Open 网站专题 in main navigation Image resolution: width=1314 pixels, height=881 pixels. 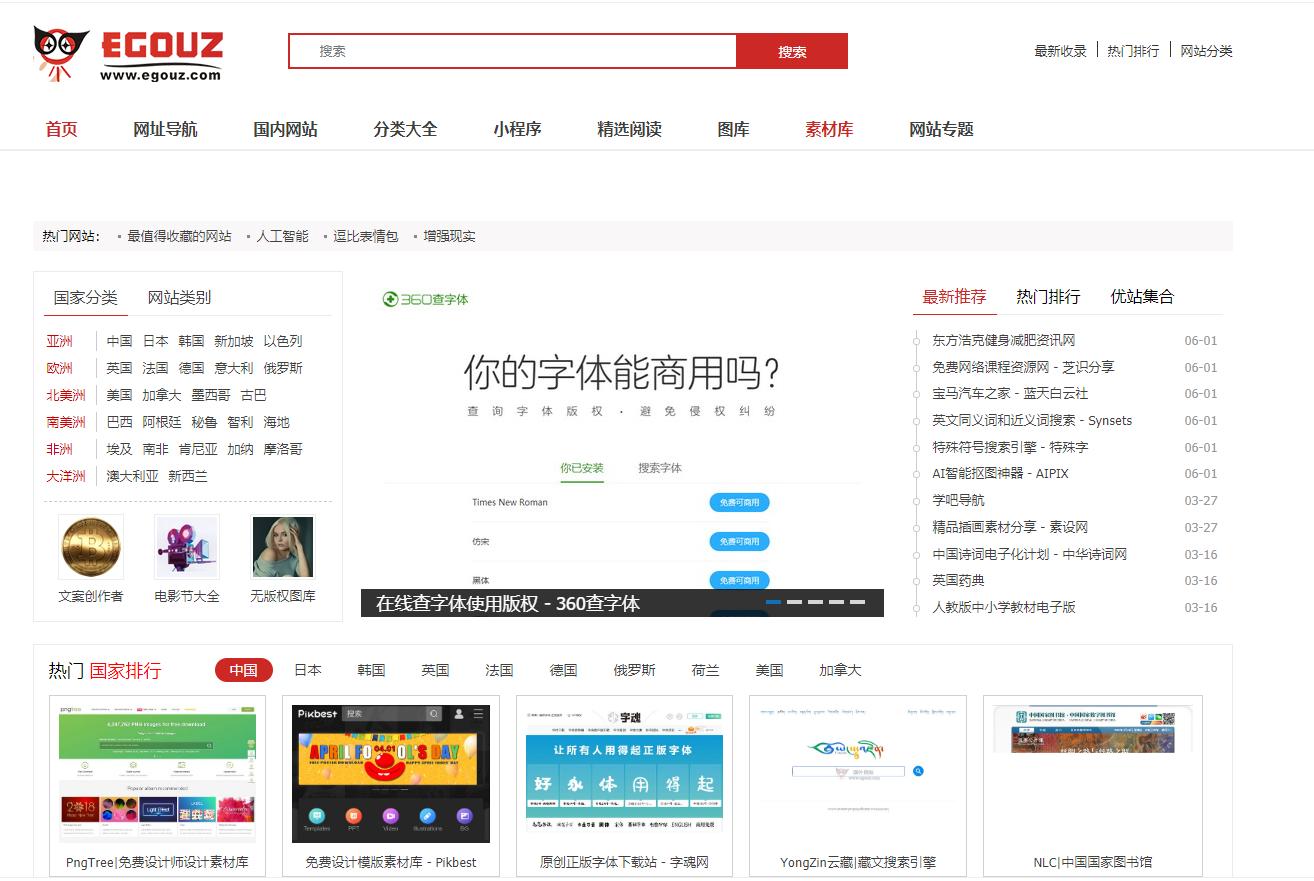point(941,129)
